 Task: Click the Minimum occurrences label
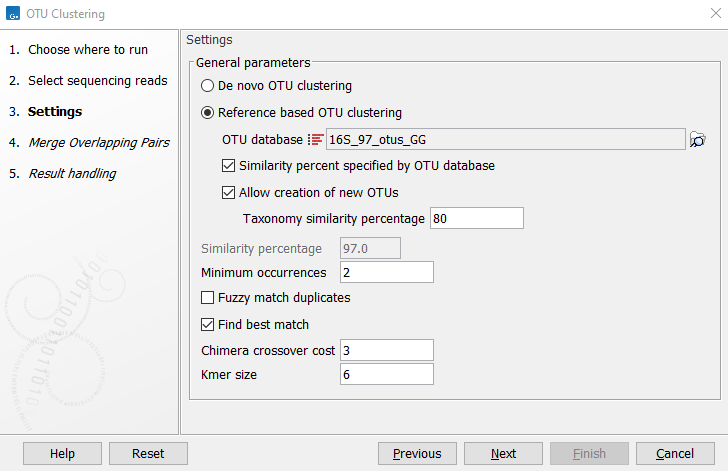[264, 273]
